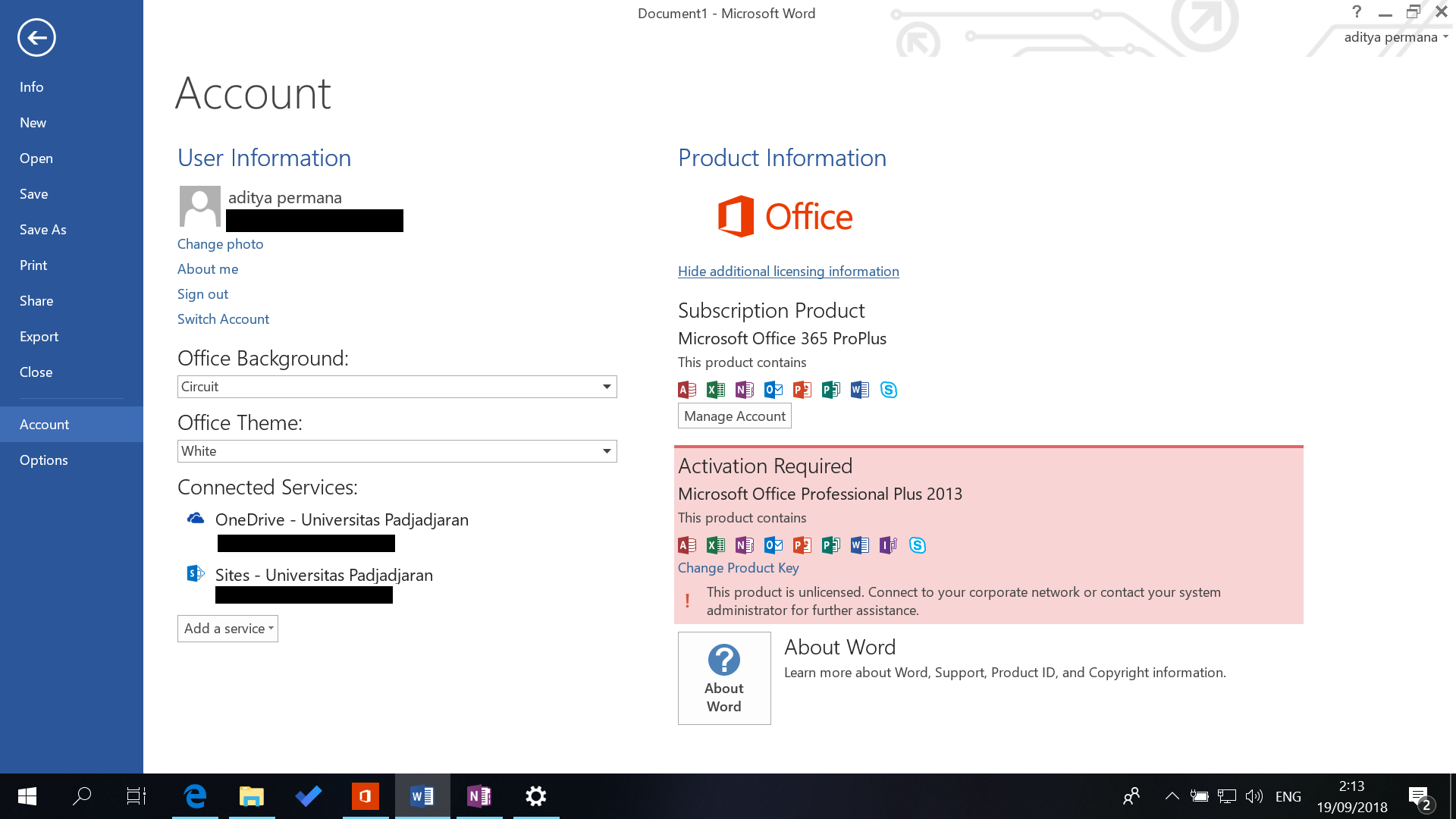This screenshot has height=819, width=1456.
Task: Click the About Word question mark button
Action: point(723,677)
